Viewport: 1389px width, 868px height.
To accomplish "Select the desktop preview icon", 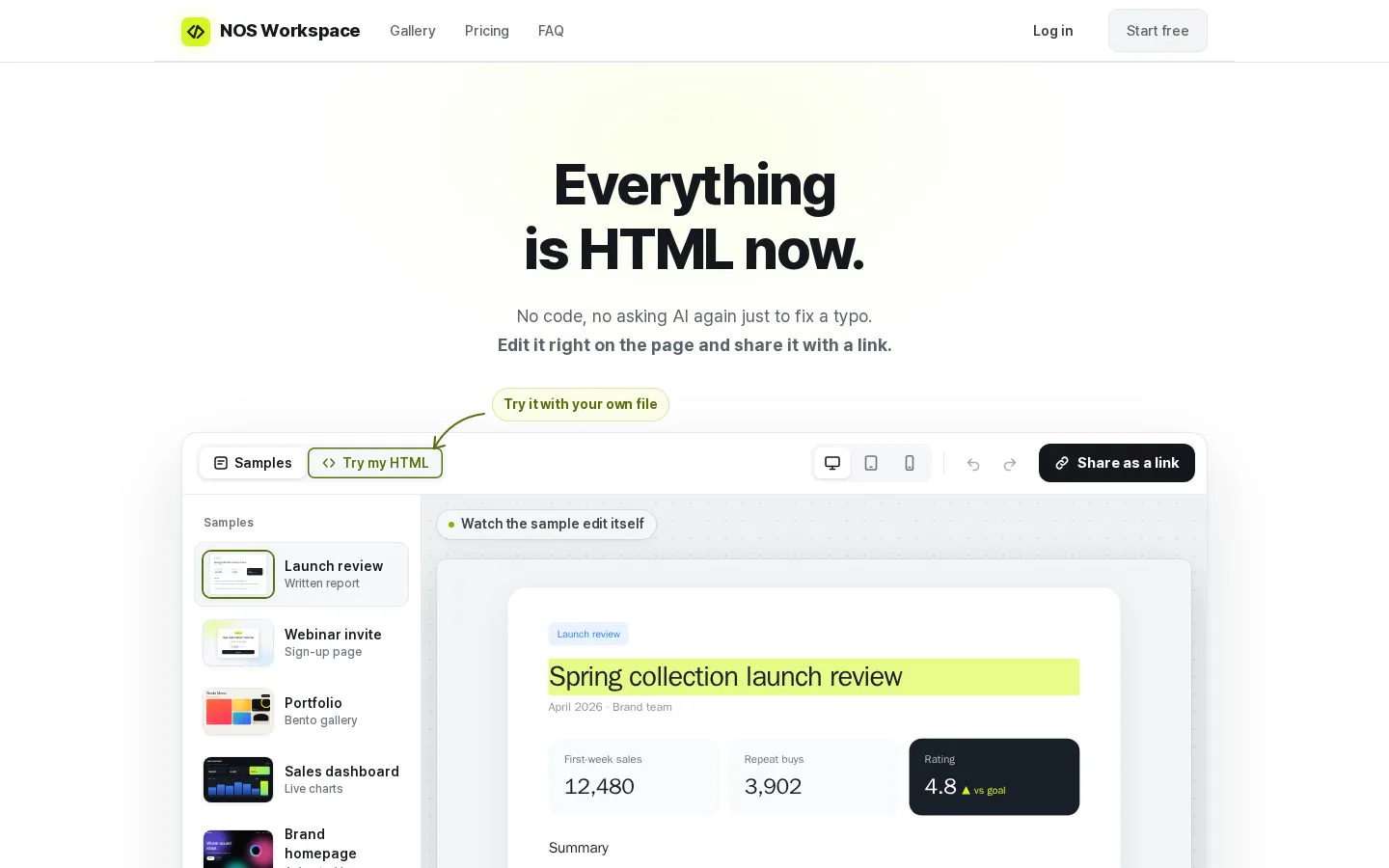I will (x=832, y=463).
